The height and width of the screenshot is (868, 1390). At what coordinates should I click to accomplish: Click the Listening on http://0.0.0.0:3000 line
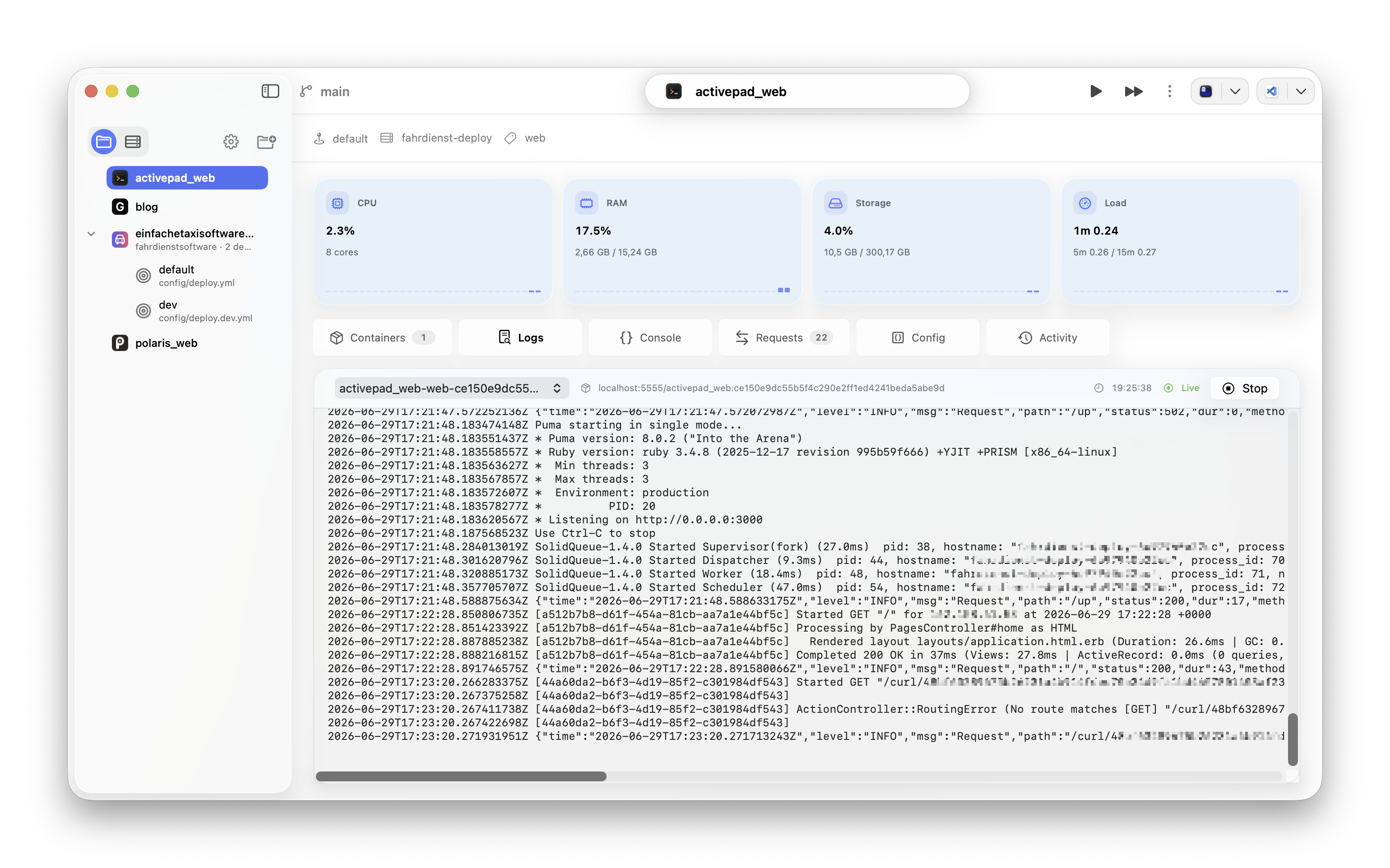pos(545,520)
